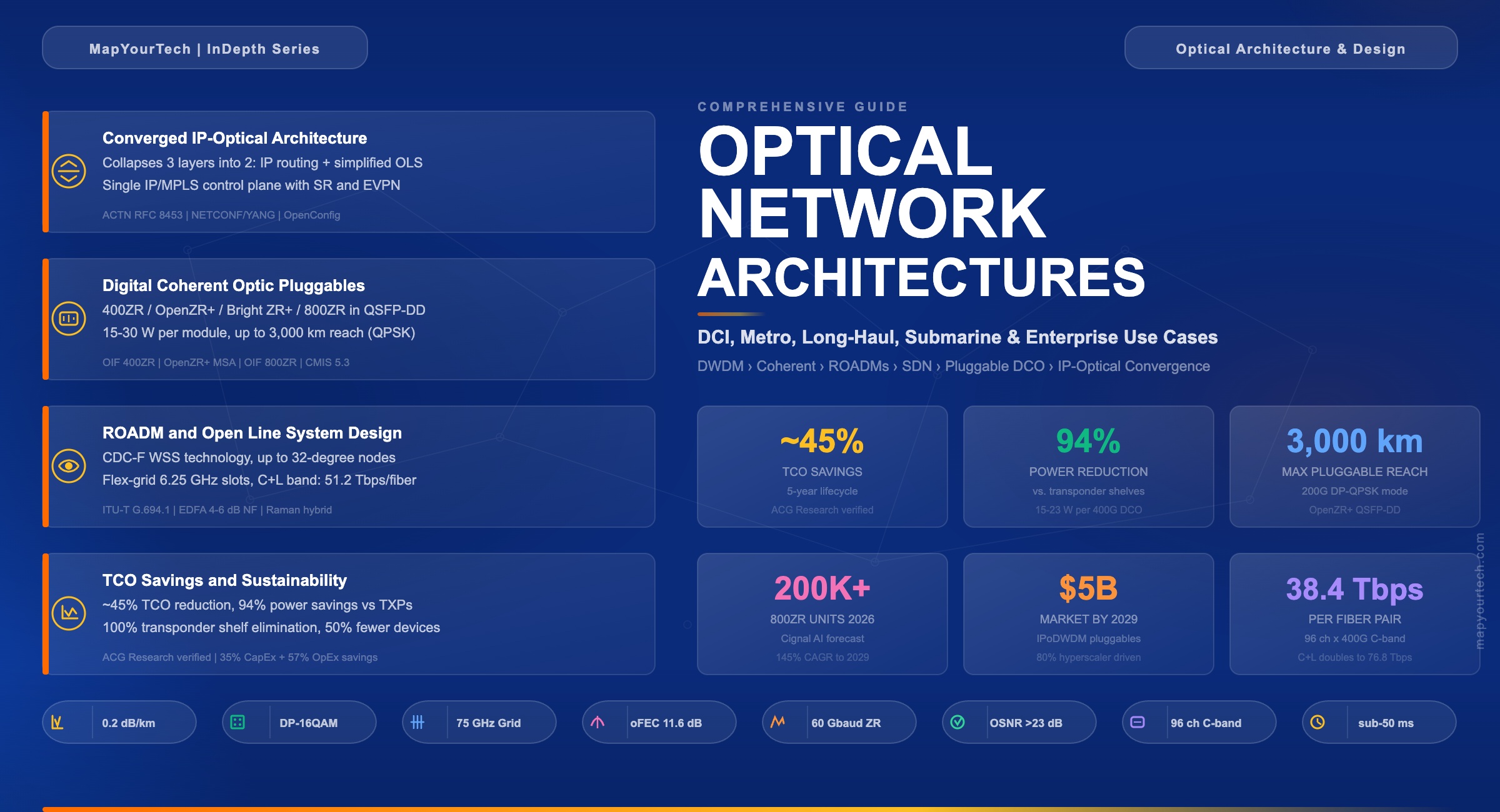Click the chart icon beside TCO Savings

click(x=69, y=613)
